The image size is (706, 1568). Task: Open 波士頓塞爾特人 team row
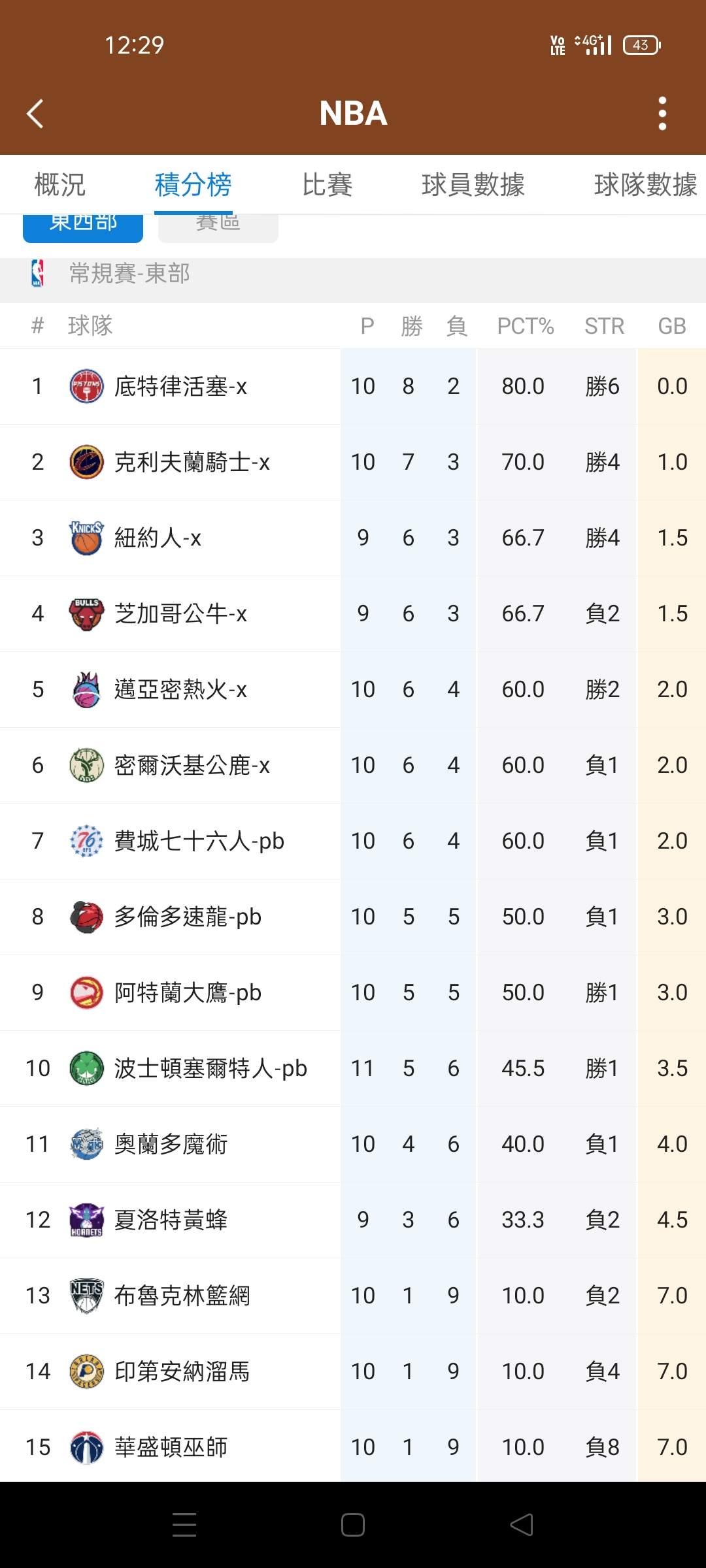tap(210, 1068)
